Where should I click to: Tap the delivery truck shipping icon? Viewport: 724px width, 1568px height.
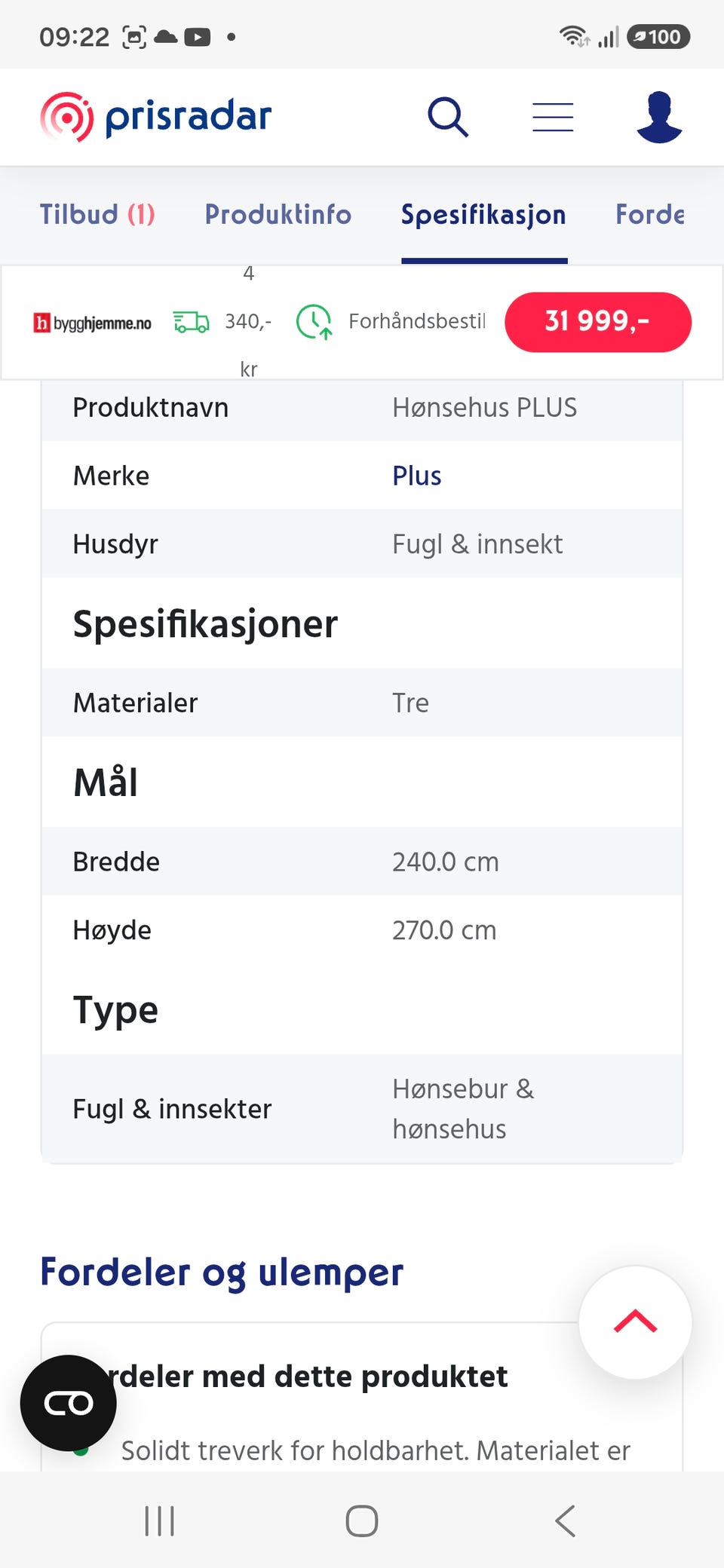[x=192, y=322]
